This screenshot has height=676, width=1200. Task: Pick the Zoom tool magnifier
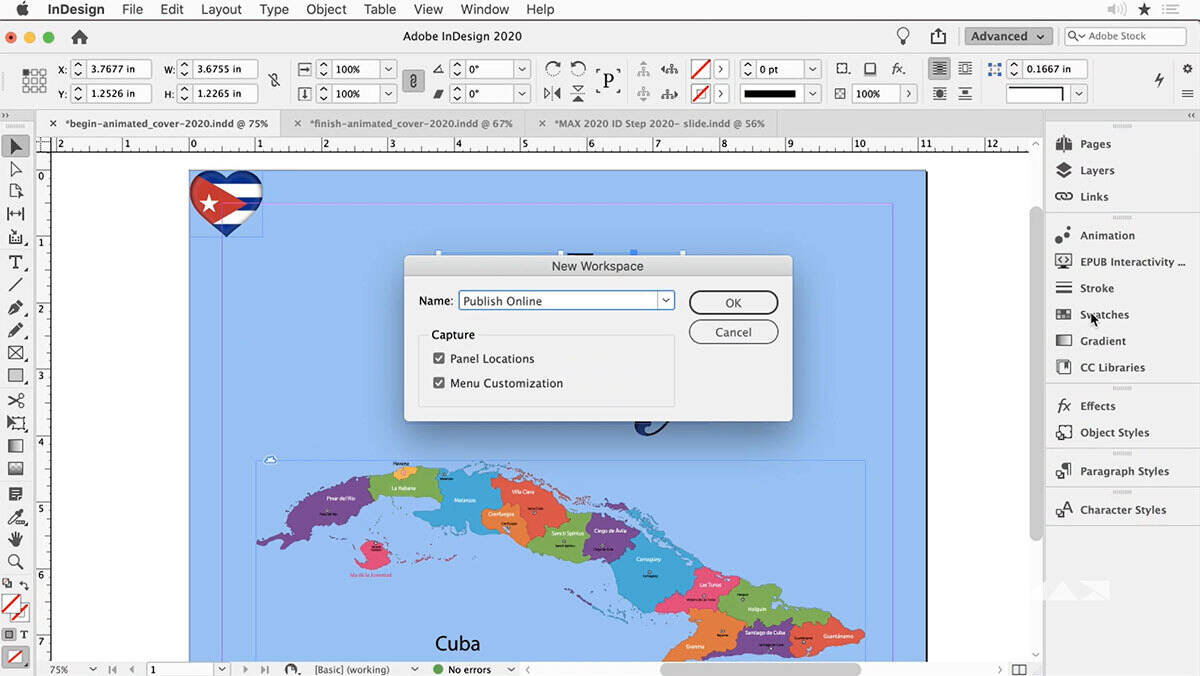pos(16,562)
